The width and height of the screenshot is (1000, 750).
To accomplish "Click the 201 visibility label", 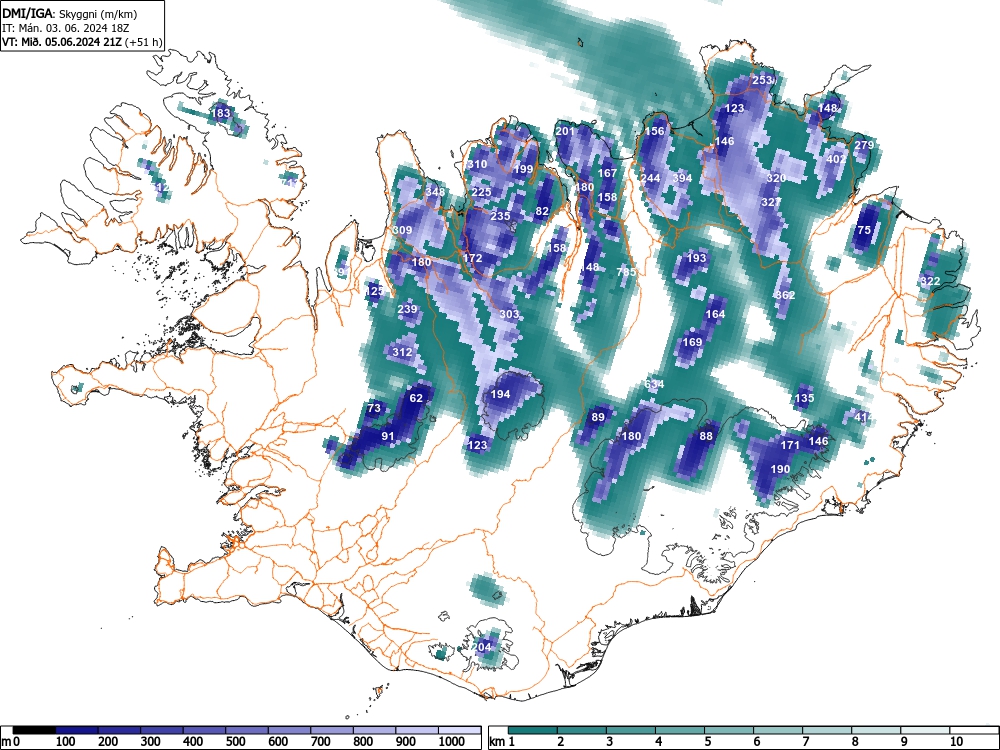I will [565, 131].
